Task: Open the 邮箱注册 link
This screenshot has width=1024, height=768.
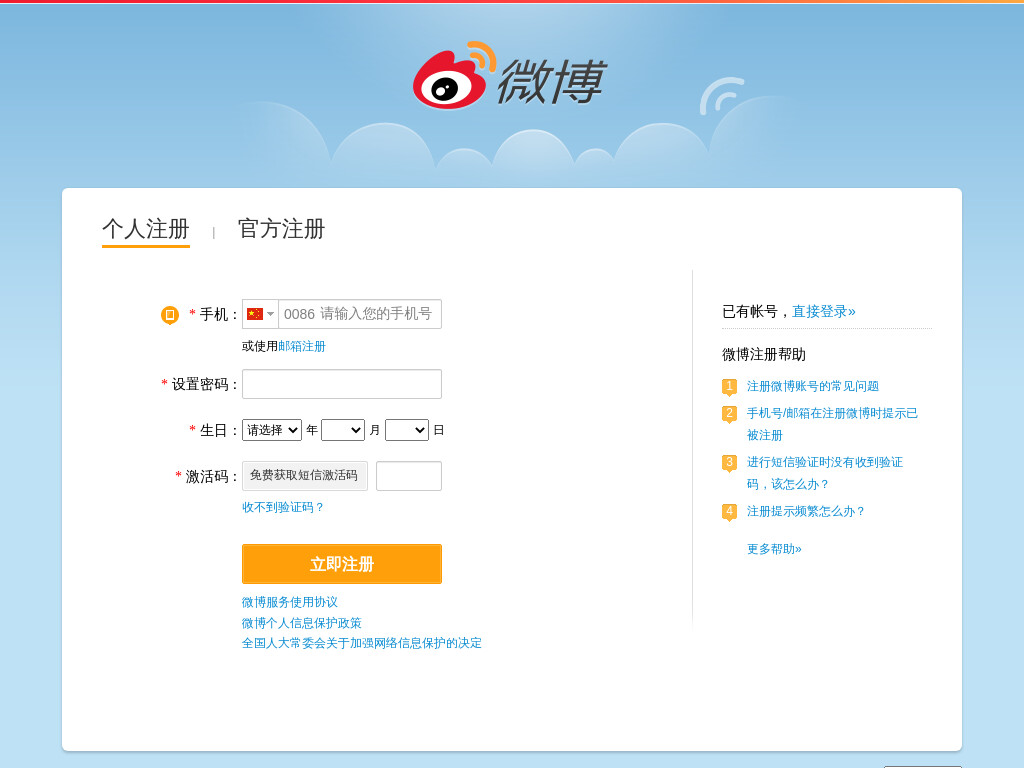Action: [302, 346]
